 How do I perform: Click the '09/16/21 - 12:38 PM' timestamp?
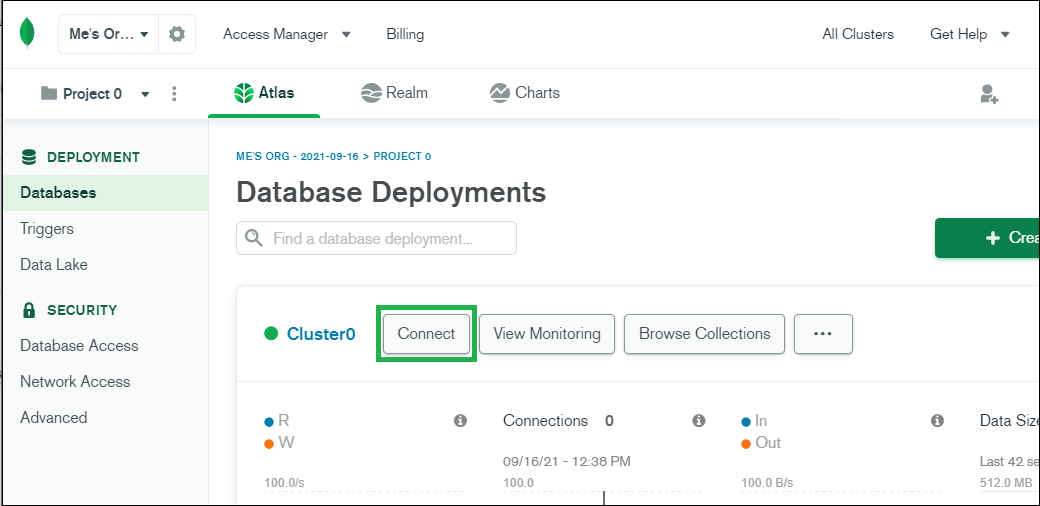pos(567,461)
